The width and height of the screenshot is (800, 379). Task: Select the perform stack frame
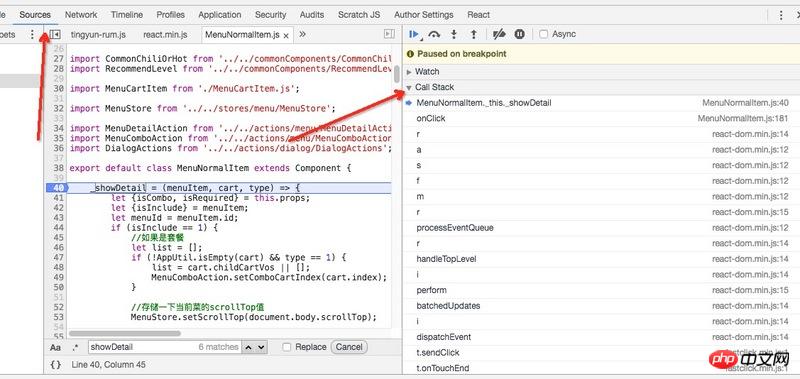click(x=601, y=290)
